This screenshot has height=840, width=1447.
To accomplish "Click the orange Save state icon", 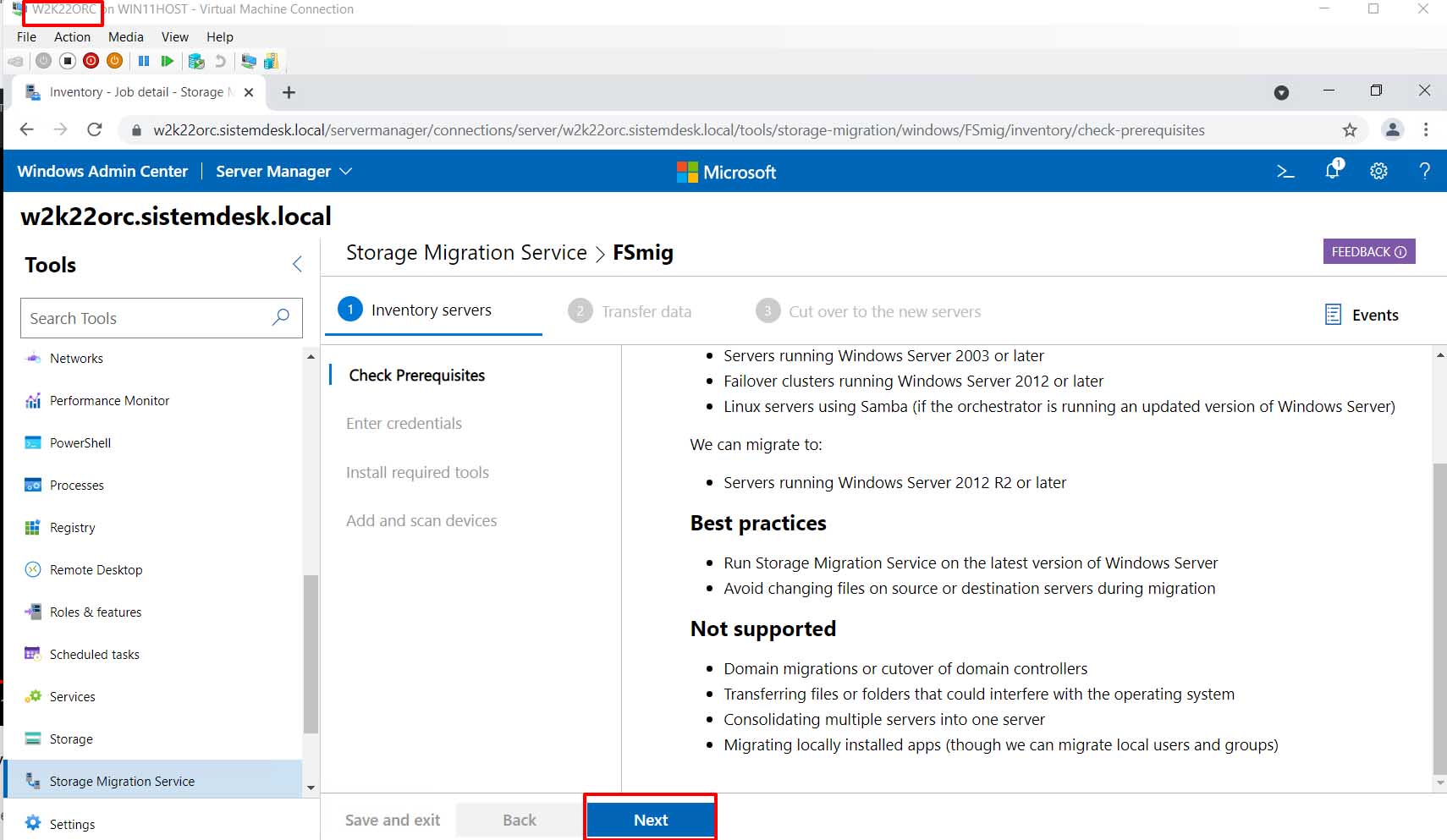I will (x=115, y=61).
